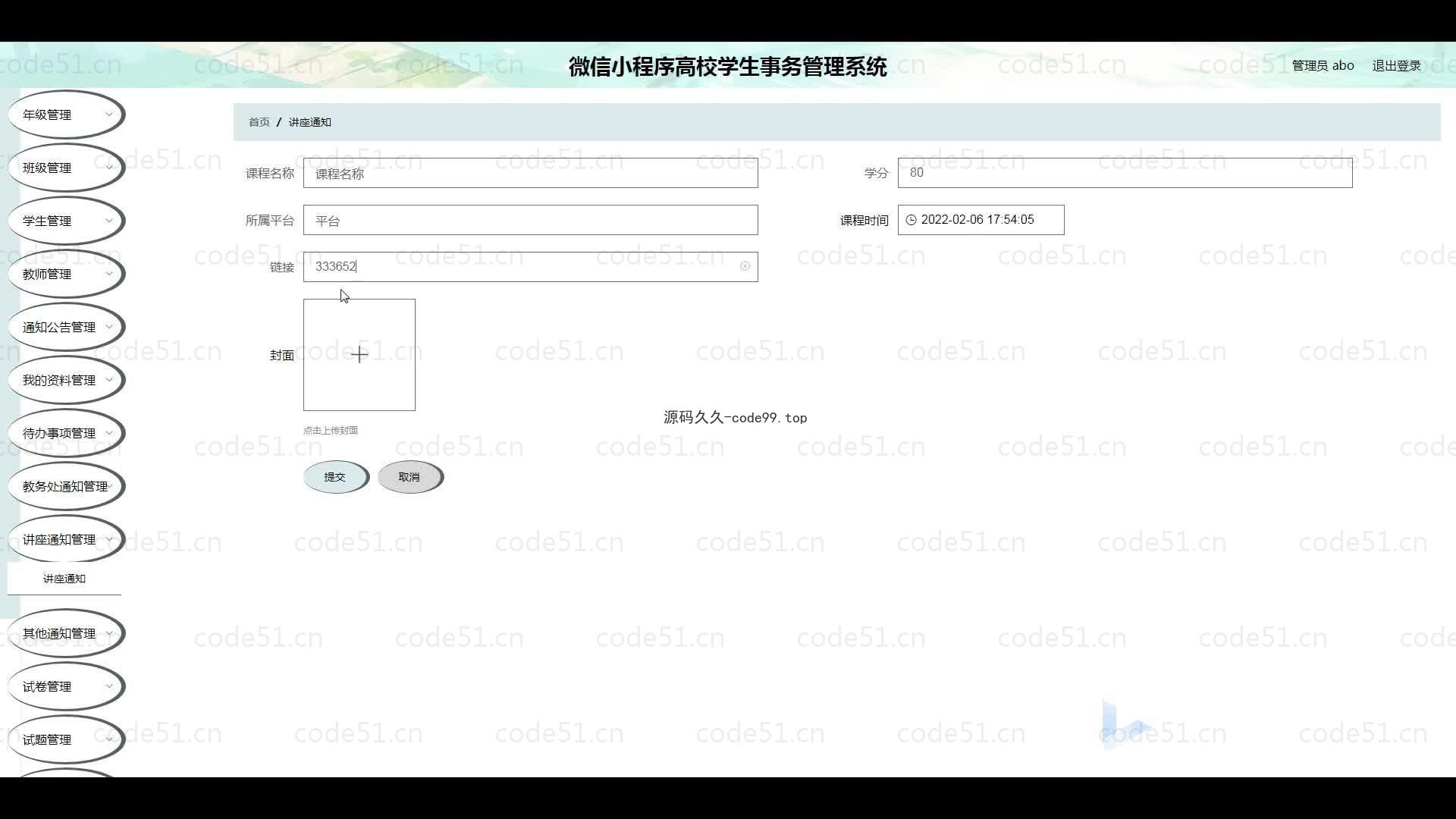Click the 点击上传封面 hint text

point(331,430)
